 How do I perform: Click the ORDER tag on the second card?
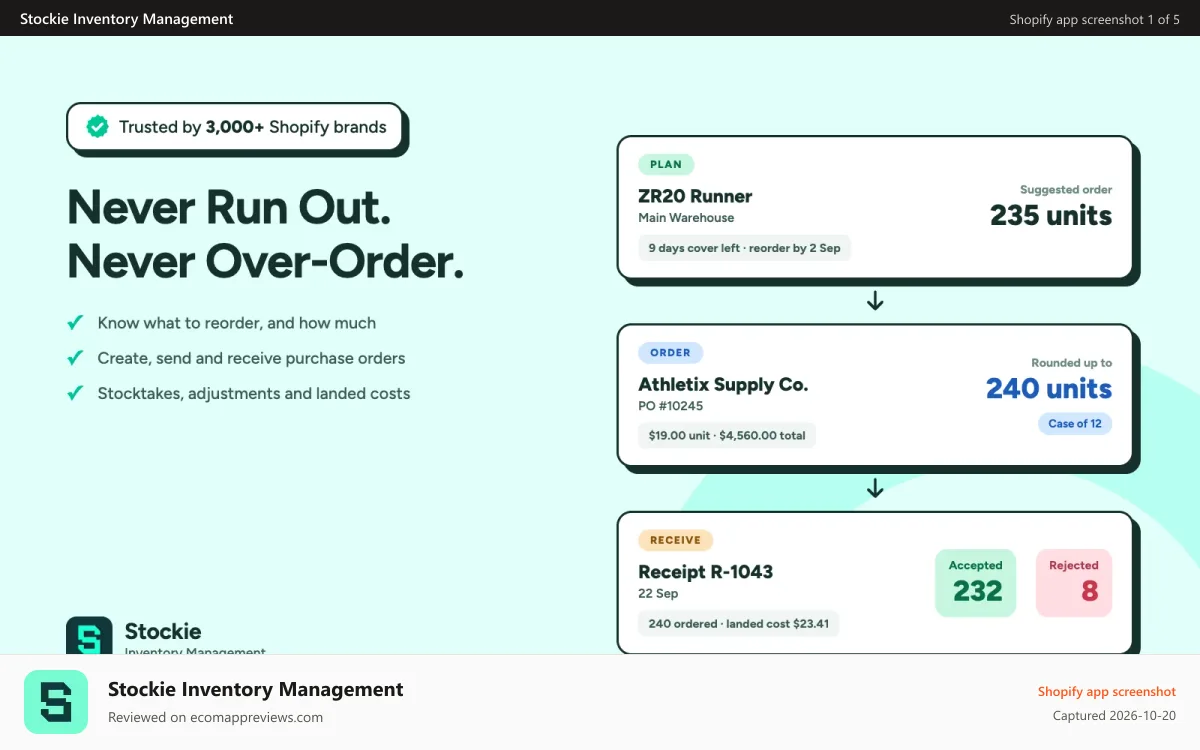pos(671,353)
